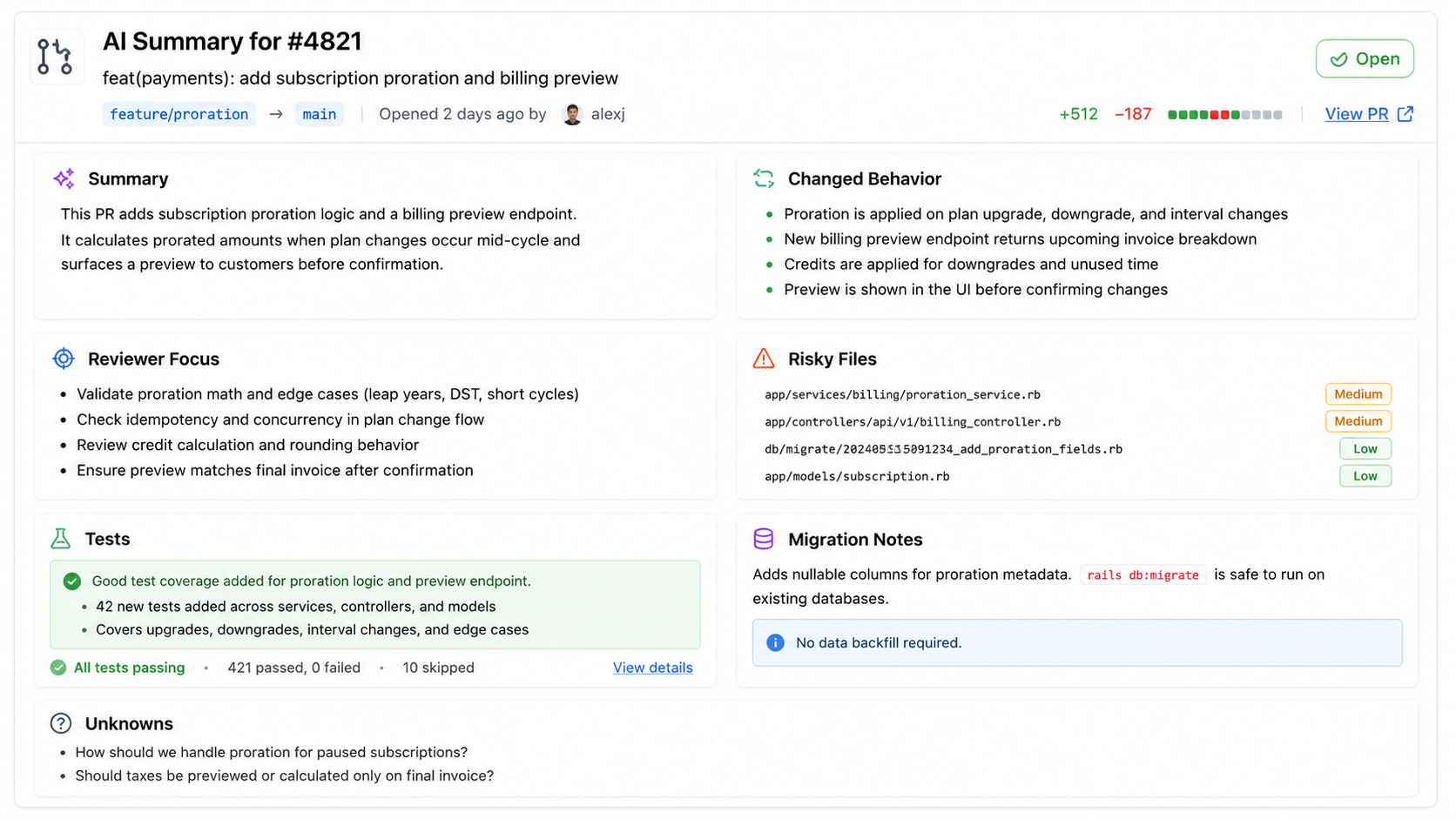Click the Reviewer Focus target icon
Image resolution: width=1456 pixels, height=819 pixels.
(x=64, y=359)
